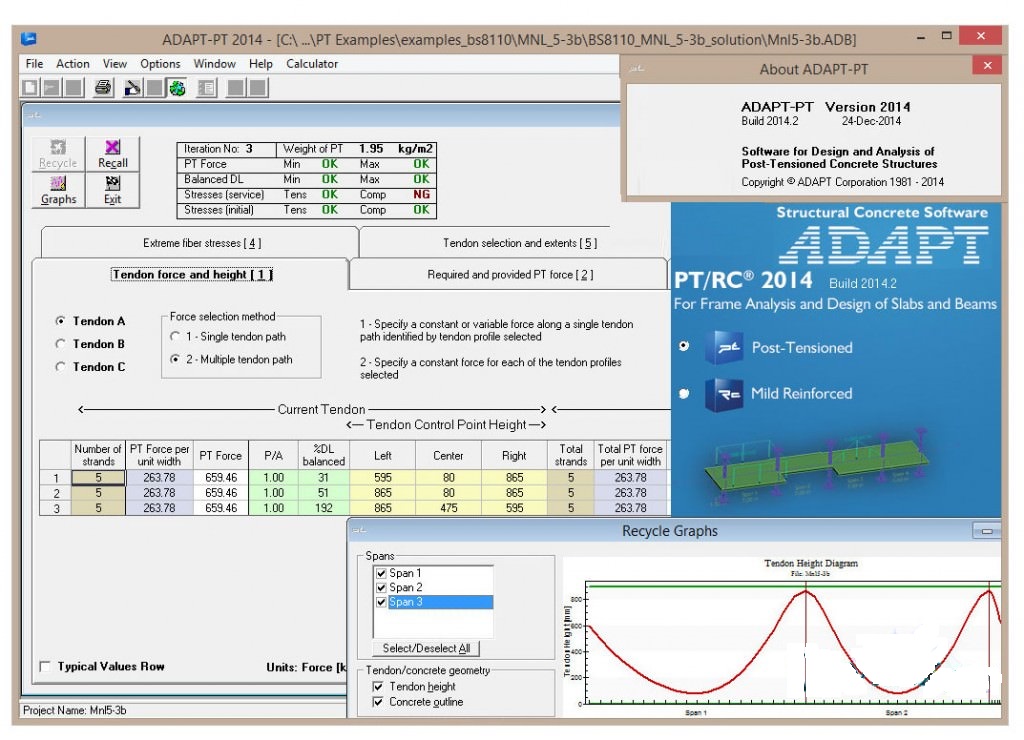Viewport: 1024px width, 740px height.
Task: Switch to Tendon selection and extents [5] tab
Action: point(520,243)
